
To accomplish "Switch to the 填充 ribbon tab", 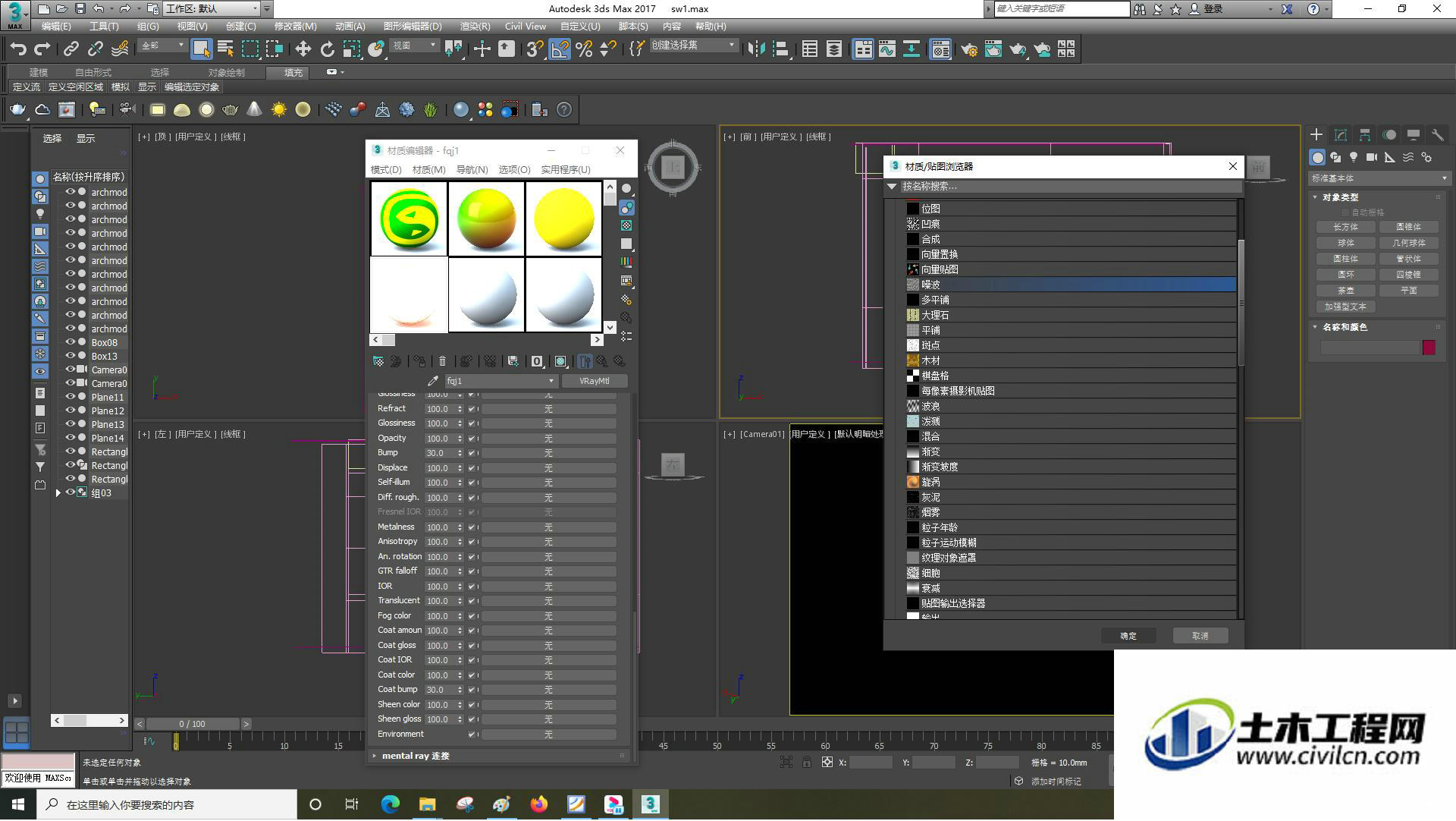I will click(x=293, y=72).
